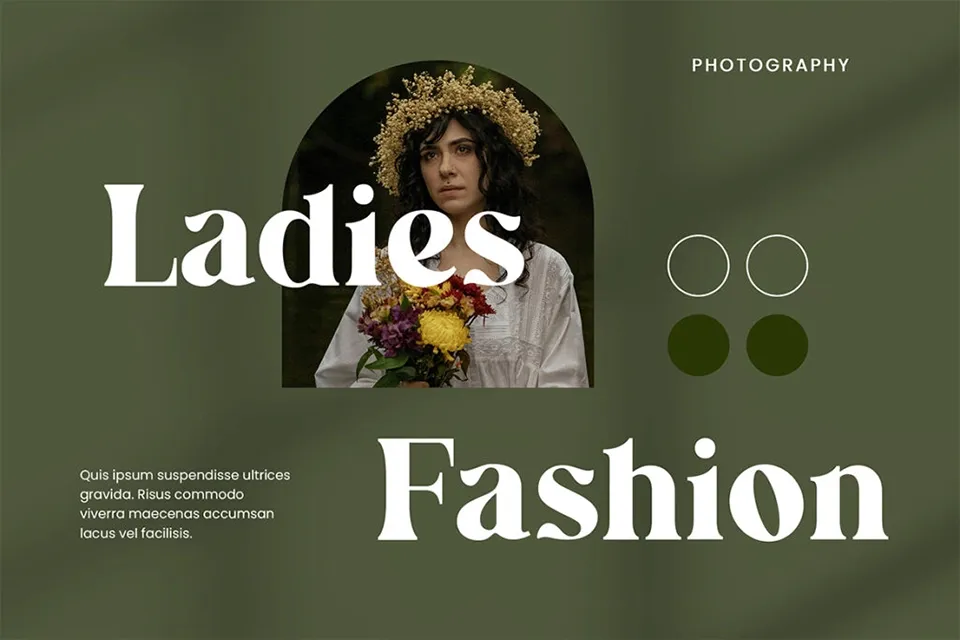This screenshot has height=640, width=960.
Task: Select the right outlined white circle
Action: [777, 266]
